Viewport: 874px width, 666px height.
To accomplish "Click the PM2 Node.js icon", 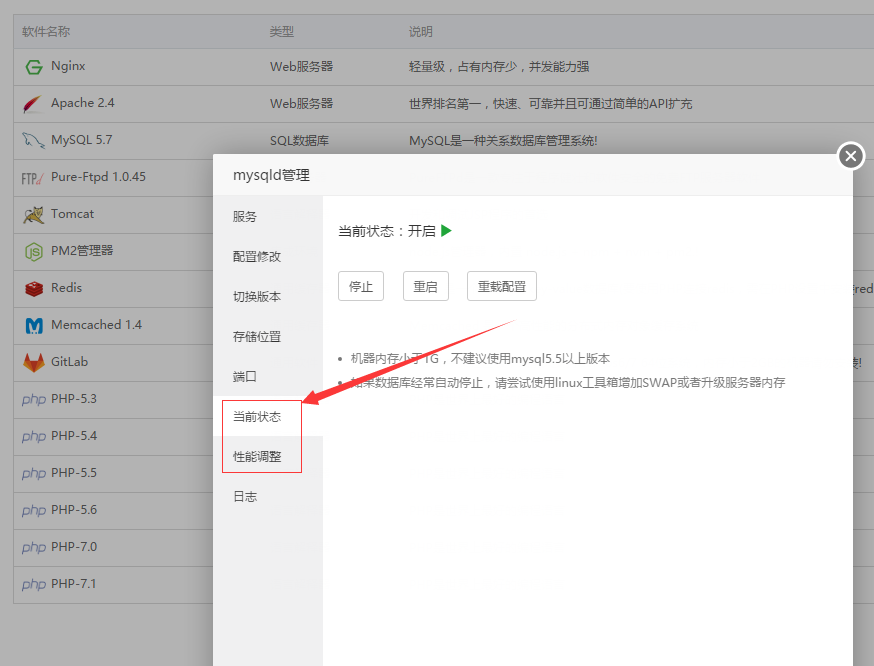I will pos(33,252).
